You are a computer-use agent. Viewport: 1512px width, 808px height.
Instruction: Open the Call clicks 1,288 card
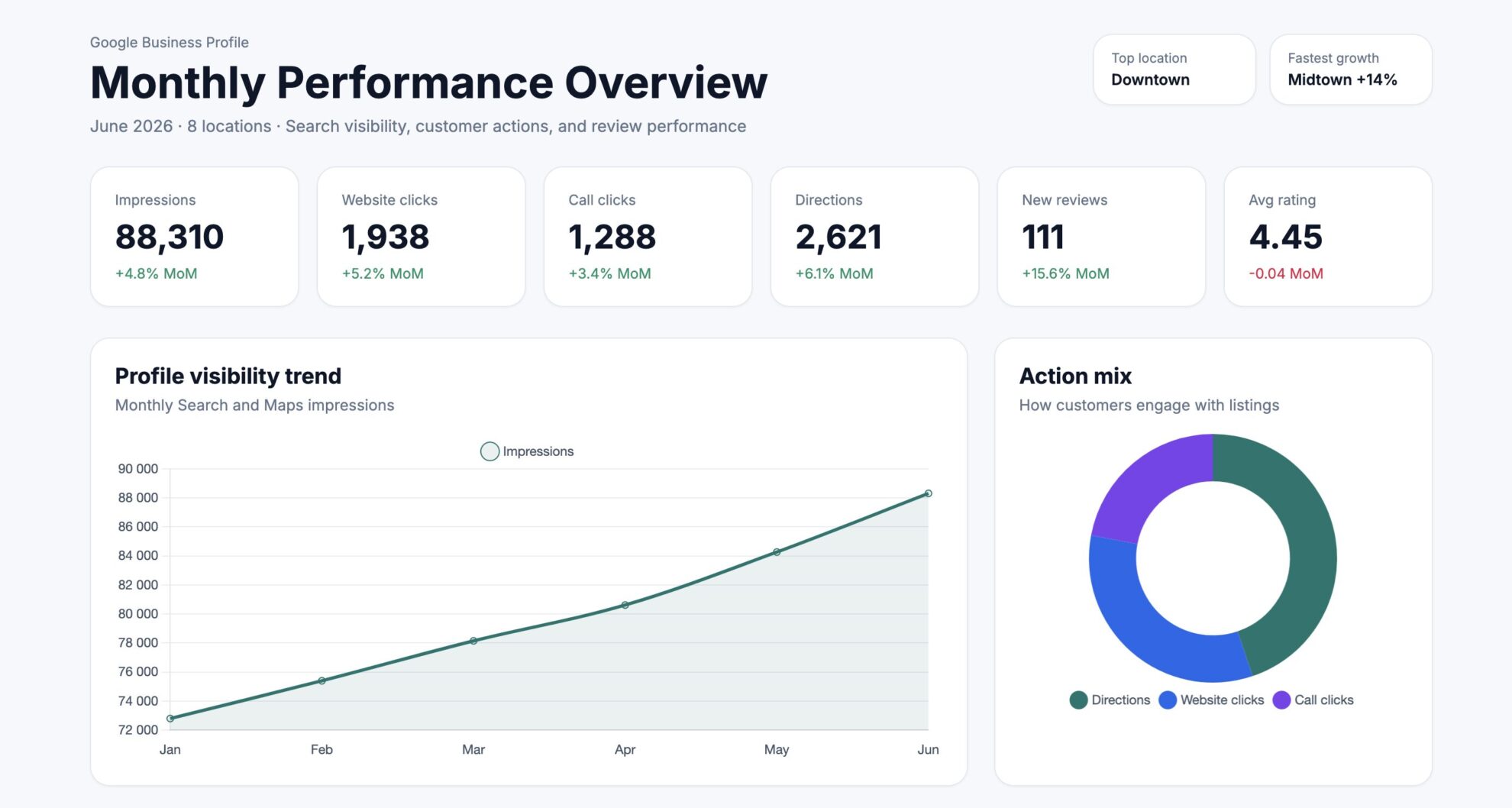coord(648,237)
